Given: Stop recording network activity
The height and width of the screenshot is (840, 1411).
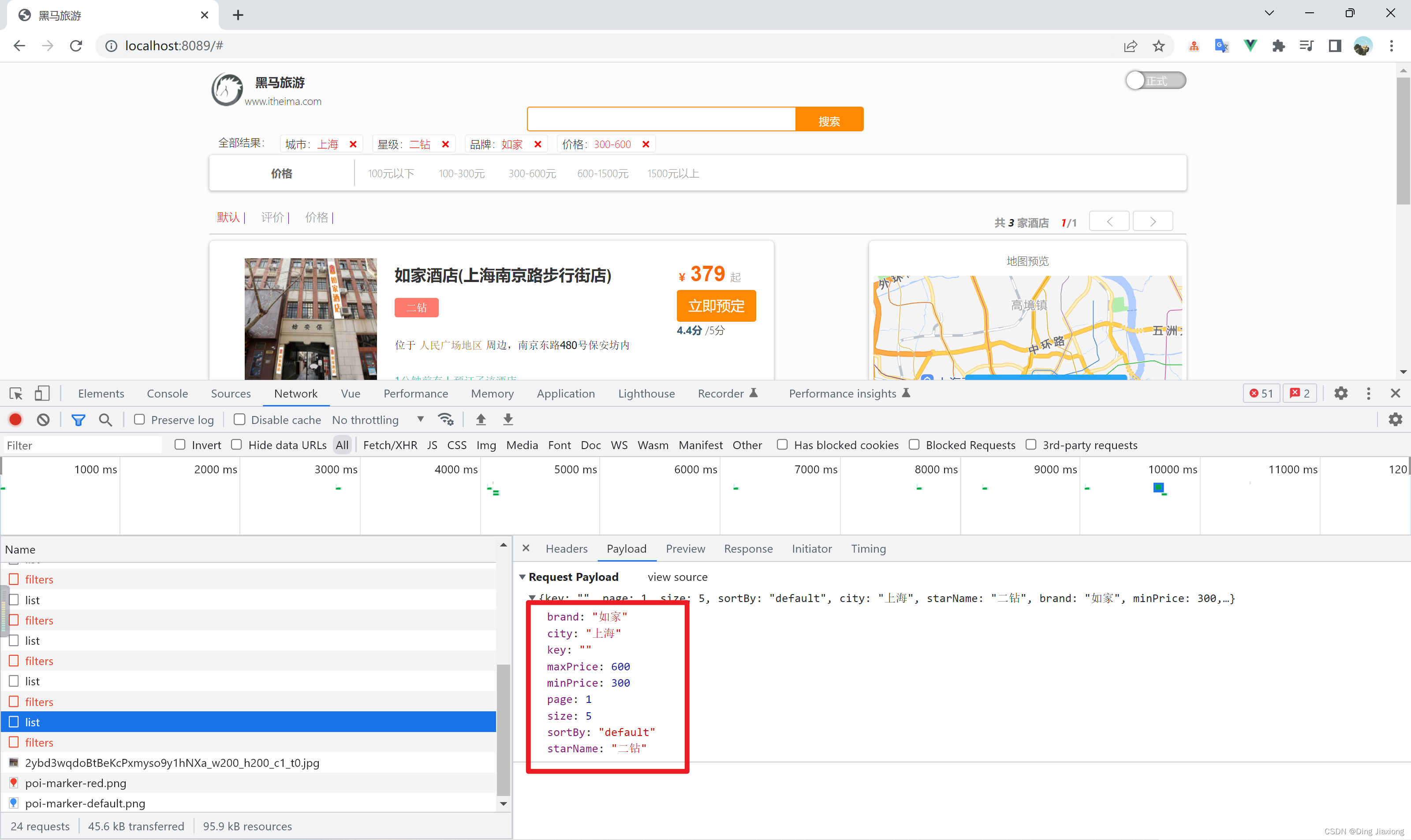Looking at the screenshot, I should pos(16,420).
